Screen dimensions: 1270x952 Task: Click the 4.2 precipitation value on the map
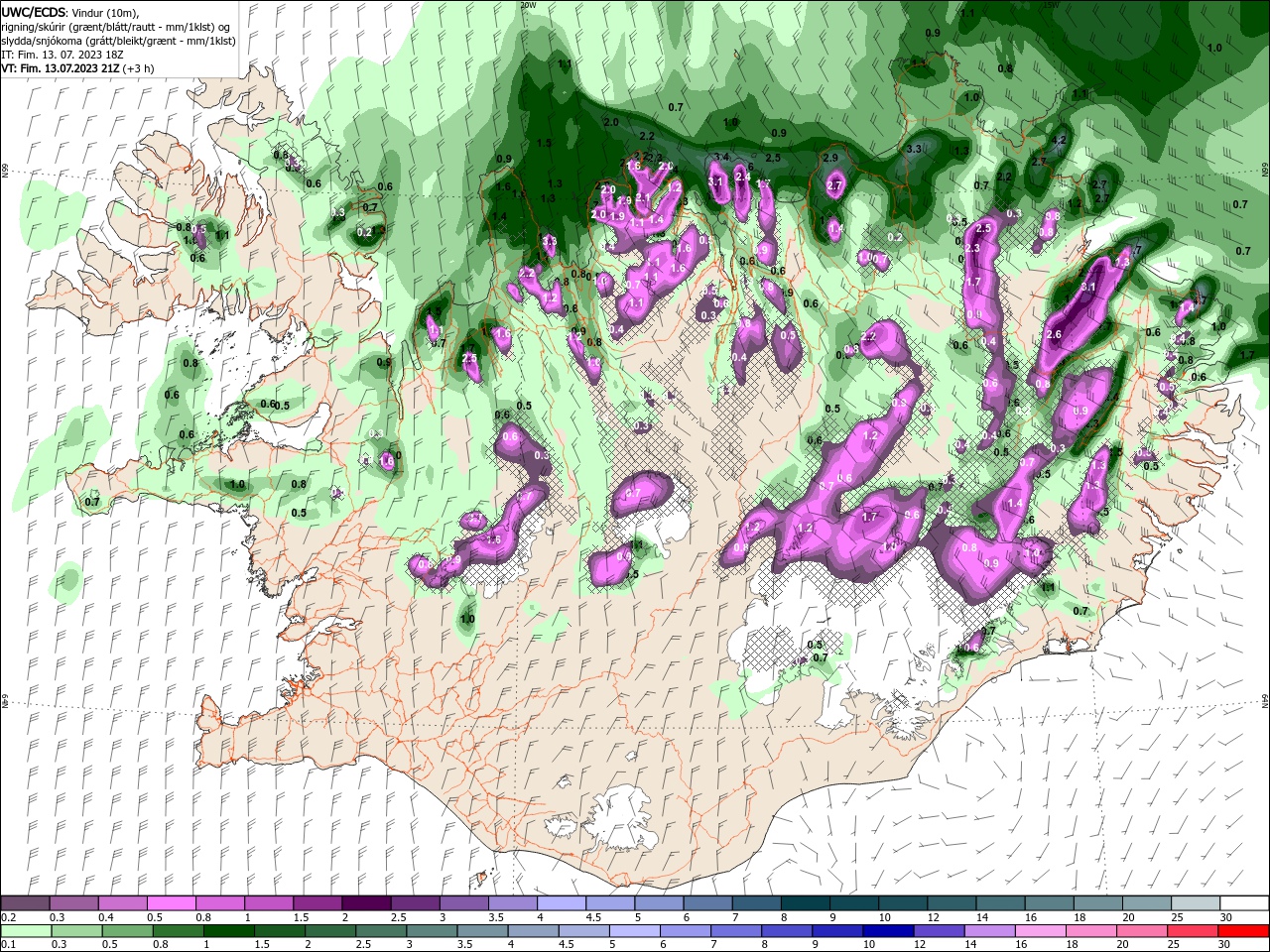(x=1058, y=141)
